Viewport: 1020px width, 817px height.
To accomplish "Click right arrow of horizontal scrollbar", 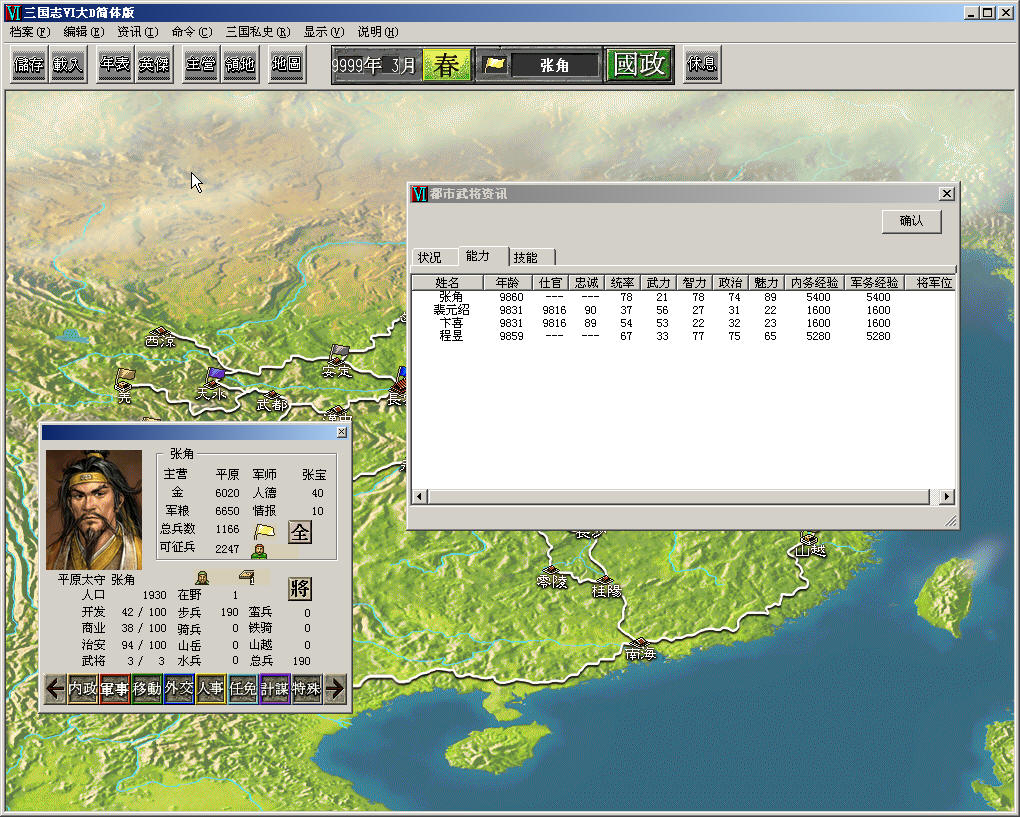I will pyautogui.click(x=947, y=497).
